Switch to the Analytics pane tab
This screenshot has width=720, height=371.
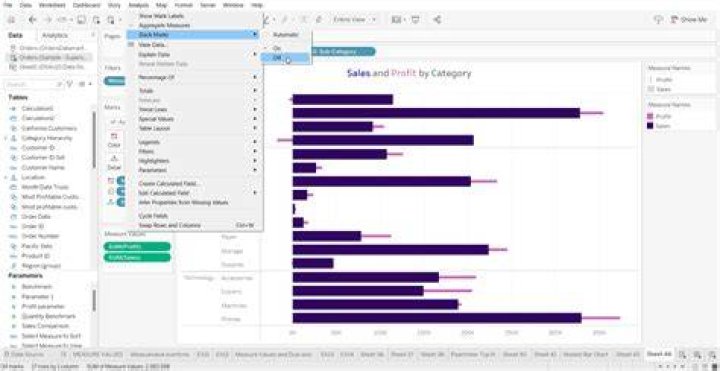click(55, 35)
